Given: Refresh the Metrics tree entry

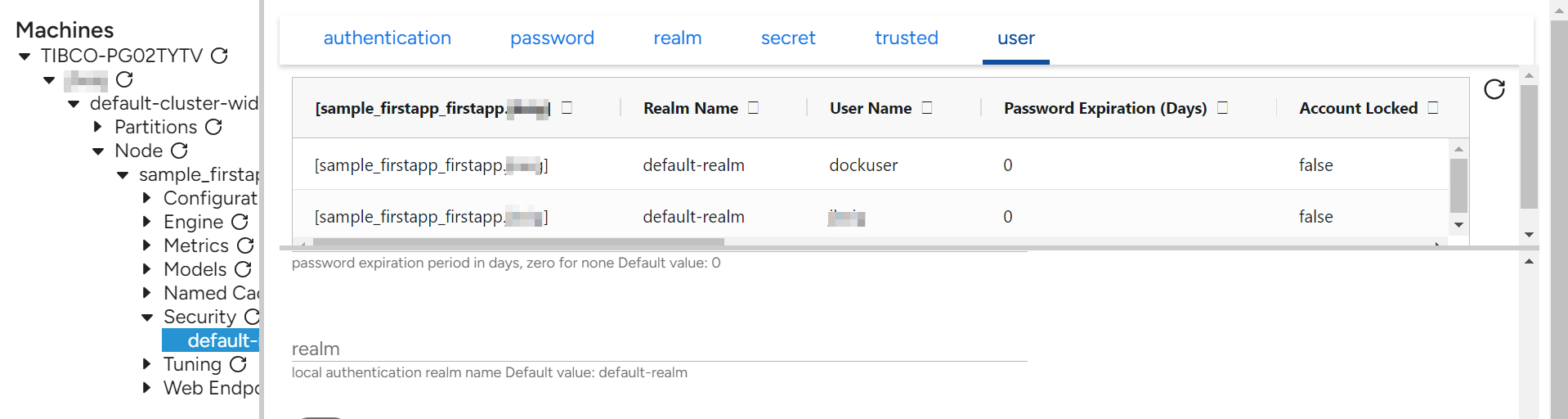Looking at the screenshot, I should point(245,246).
